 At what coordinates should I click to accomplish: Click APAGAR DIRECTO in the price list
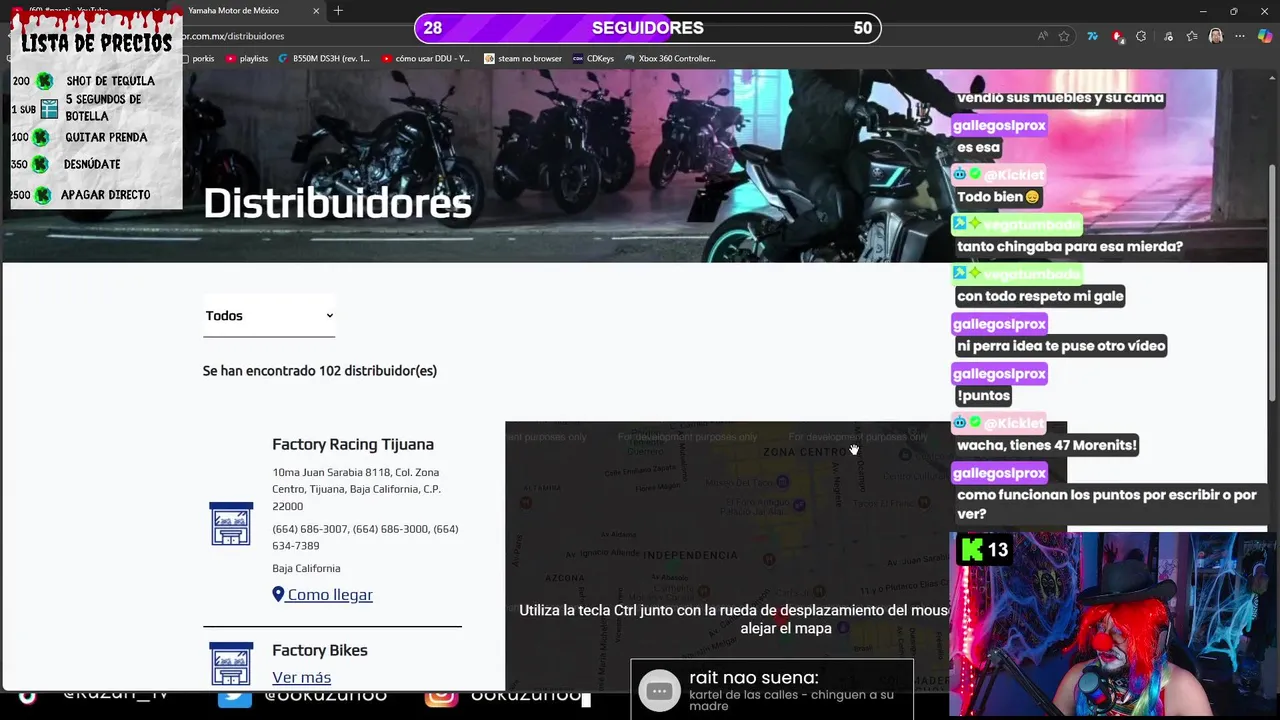[105, 195]
